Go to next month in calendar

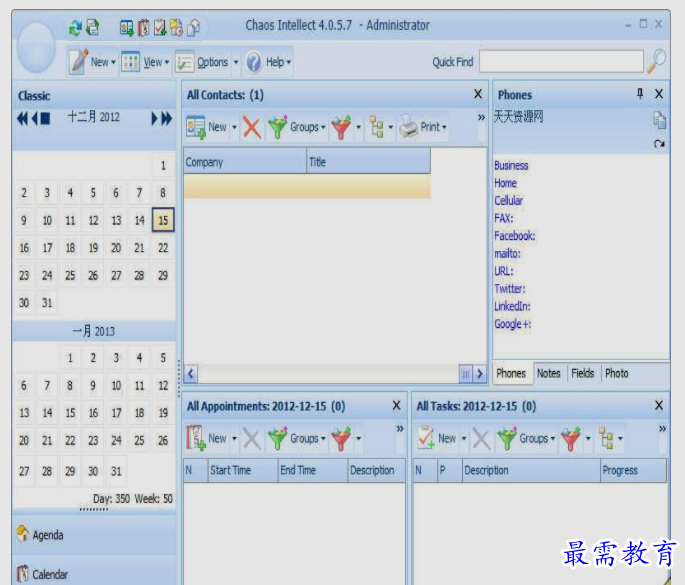point(154,118)
